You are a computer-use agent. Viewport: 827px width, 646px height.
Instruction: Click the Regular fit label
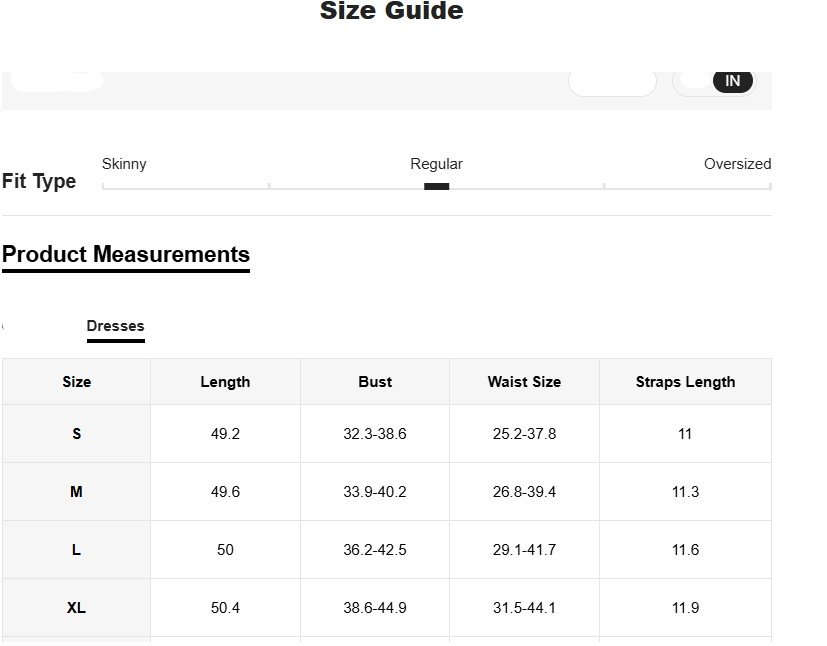click(x=436, y=164)
